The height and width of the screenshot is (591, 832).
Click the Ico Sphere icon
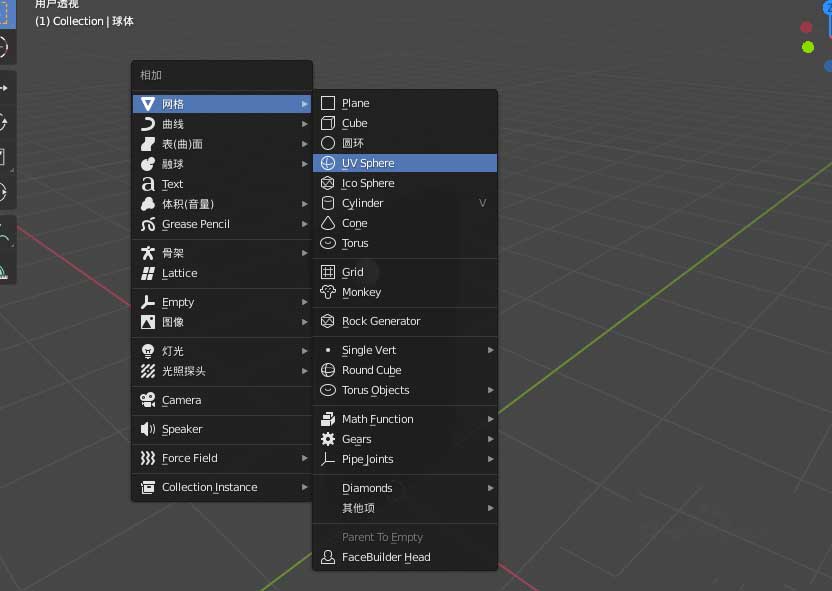tap(328, 183)
